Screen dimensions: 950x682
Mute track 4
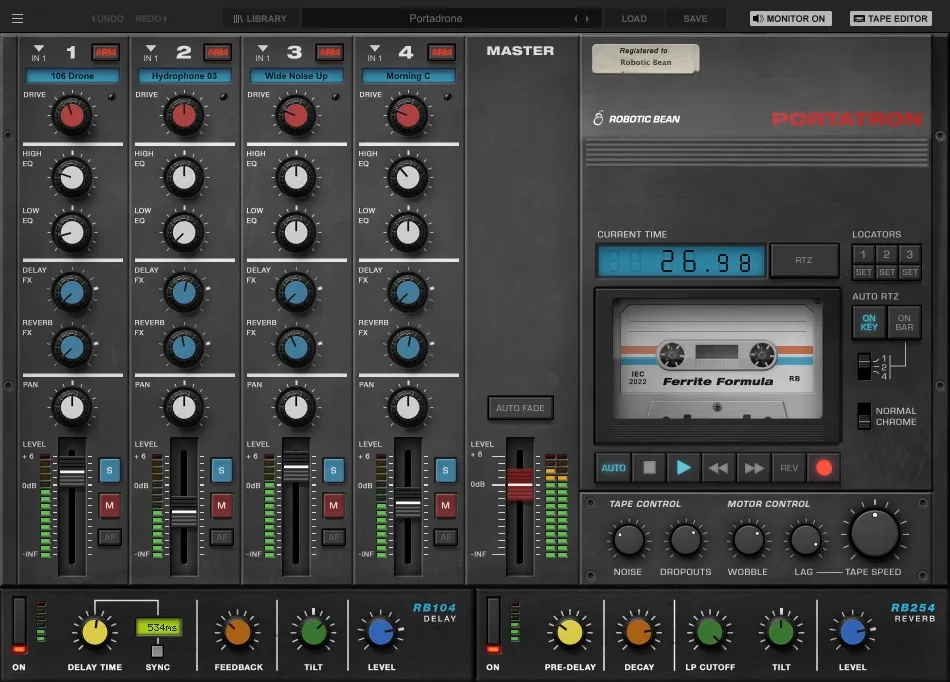click(x=445, y=505)
